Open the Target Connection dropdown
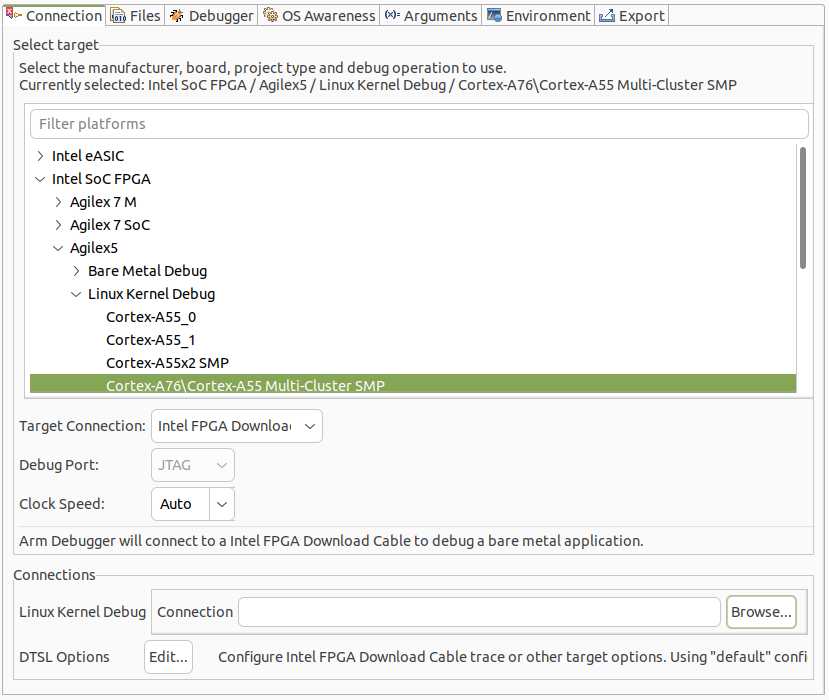829x700 pixels. [237, 426]
